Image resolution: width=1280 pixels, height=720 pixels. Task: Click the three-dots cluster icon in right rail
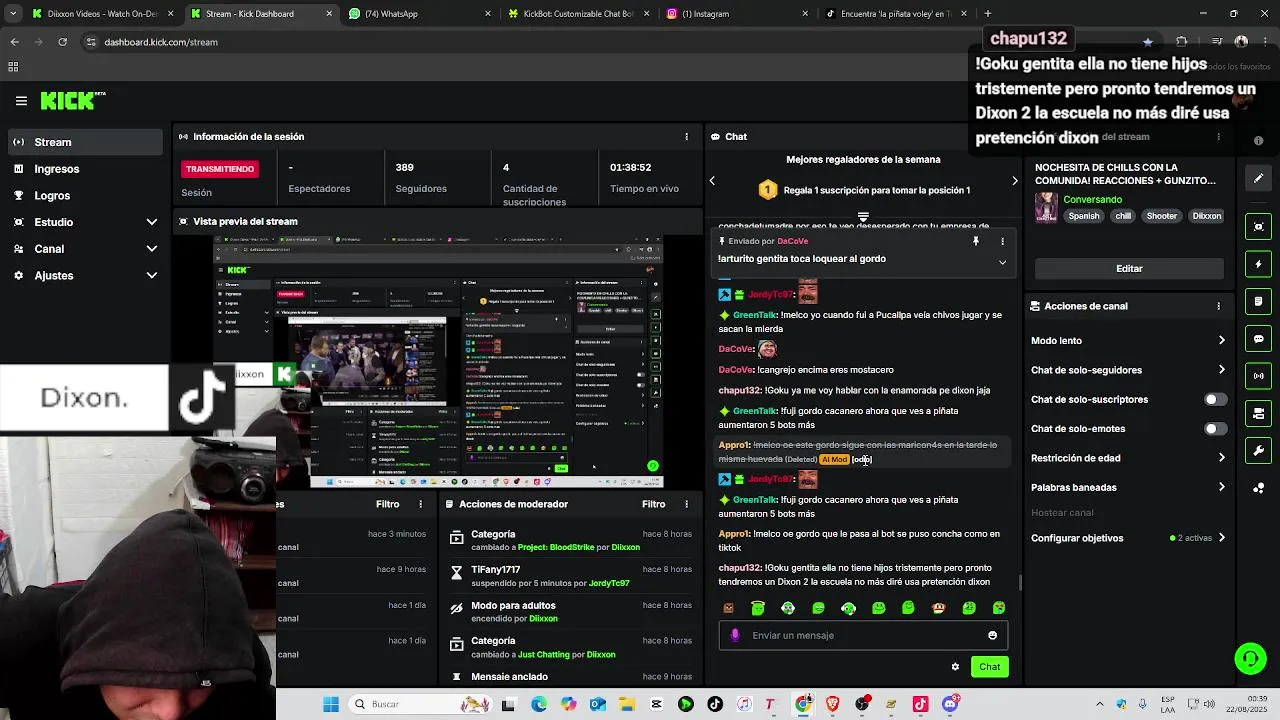point(1259,488)
